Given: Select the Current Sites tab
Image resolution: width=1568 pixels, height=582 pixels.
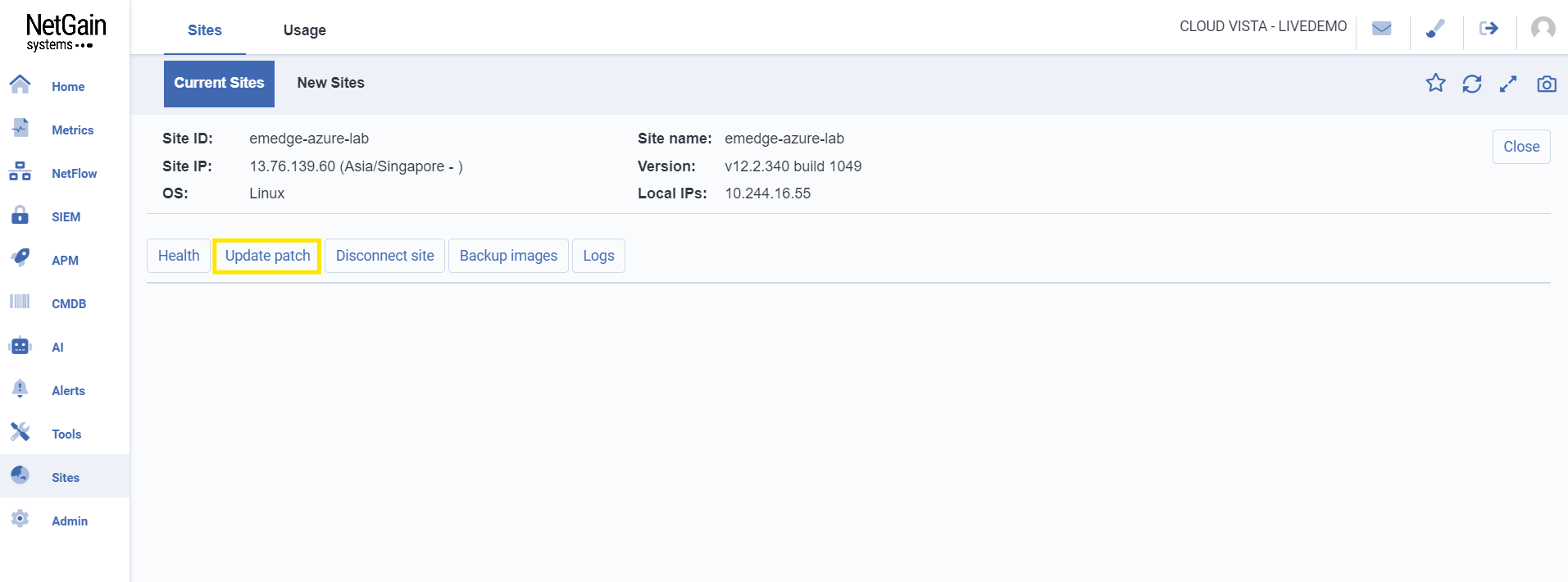Looking at the screenshot, I should coord(219,84).
